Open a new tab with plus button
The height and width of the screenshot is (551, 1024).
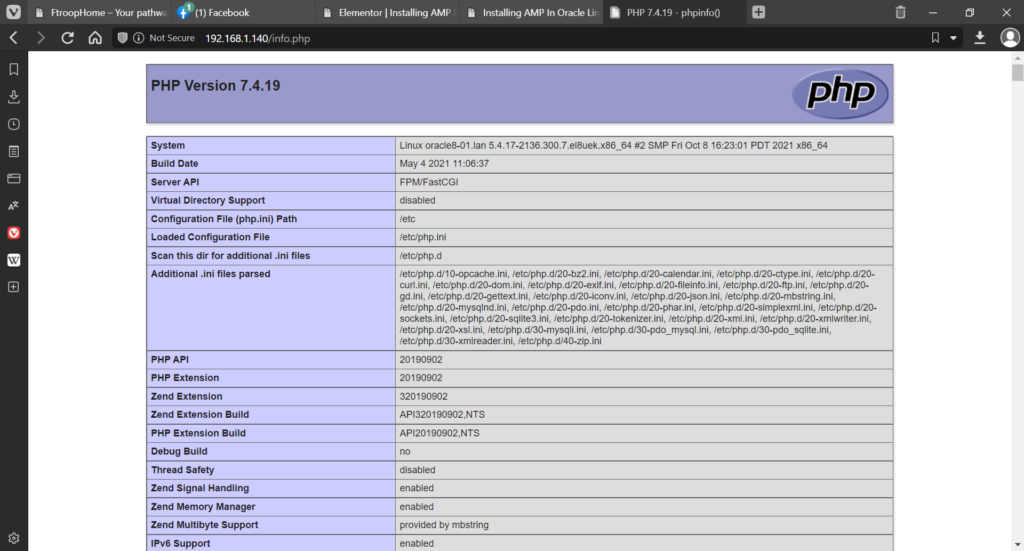[758, 12]
